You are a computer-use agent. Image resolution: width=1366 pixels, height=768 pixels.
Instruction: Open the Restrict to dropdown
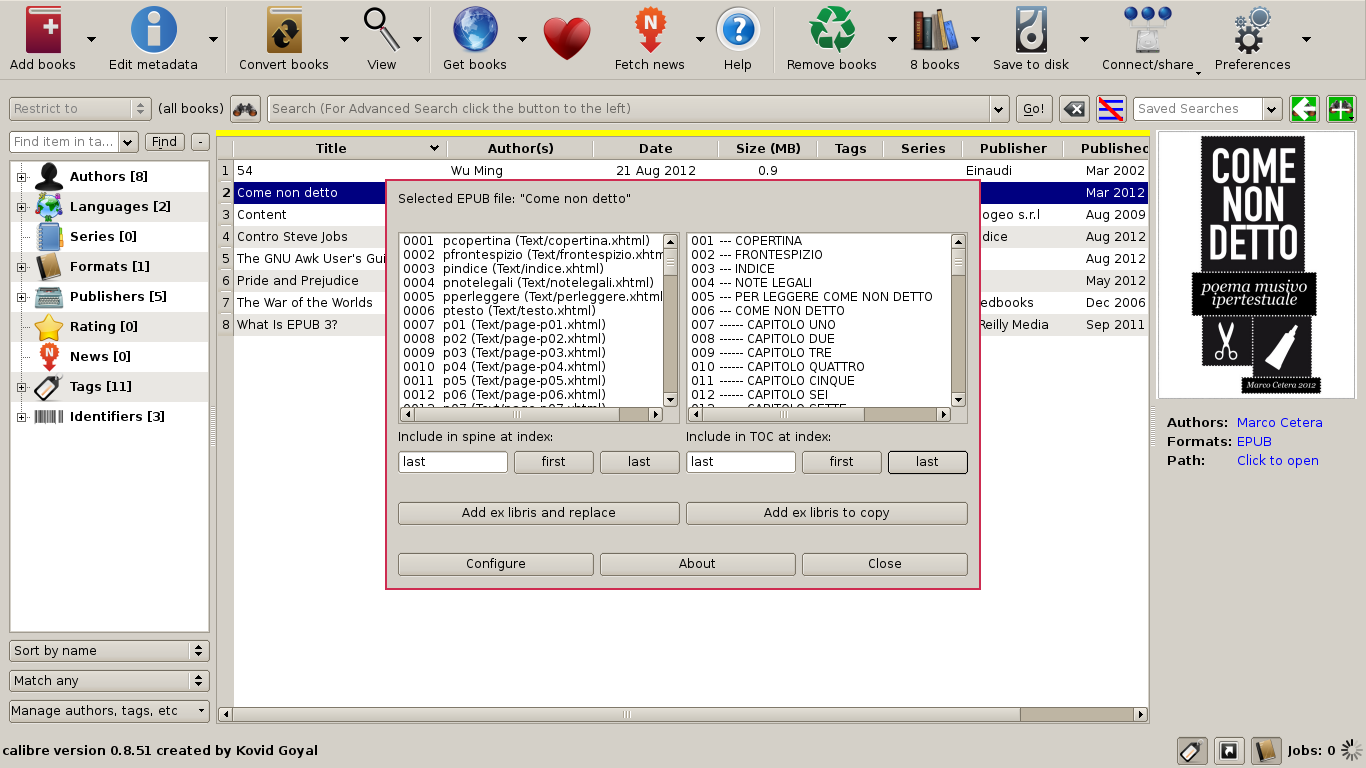pyautogui.click(x=80, y=109)
